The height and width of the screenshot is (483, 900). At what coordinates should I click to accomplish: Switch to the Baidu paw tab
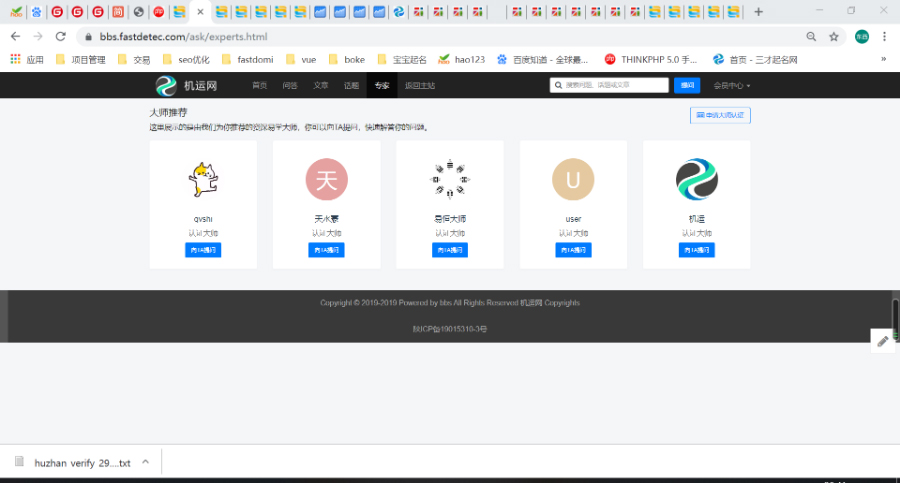click(x=37, y=11)
